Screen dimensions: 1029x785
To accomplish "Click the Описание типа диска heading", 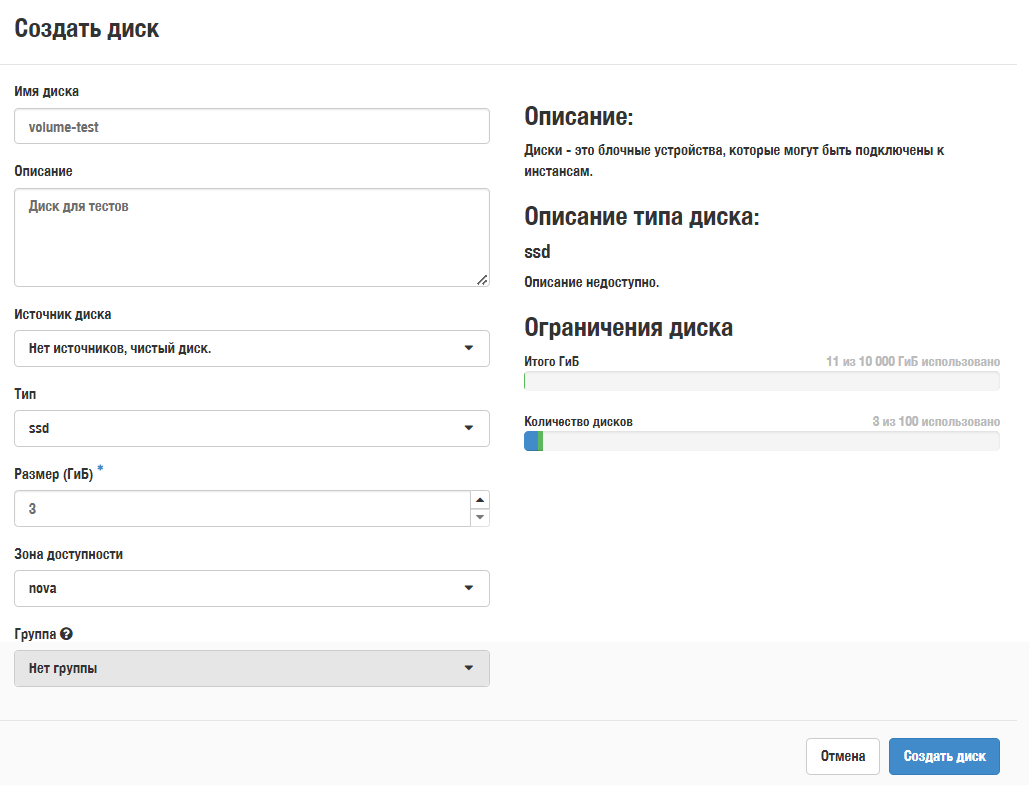I will (x=641, y=218).
